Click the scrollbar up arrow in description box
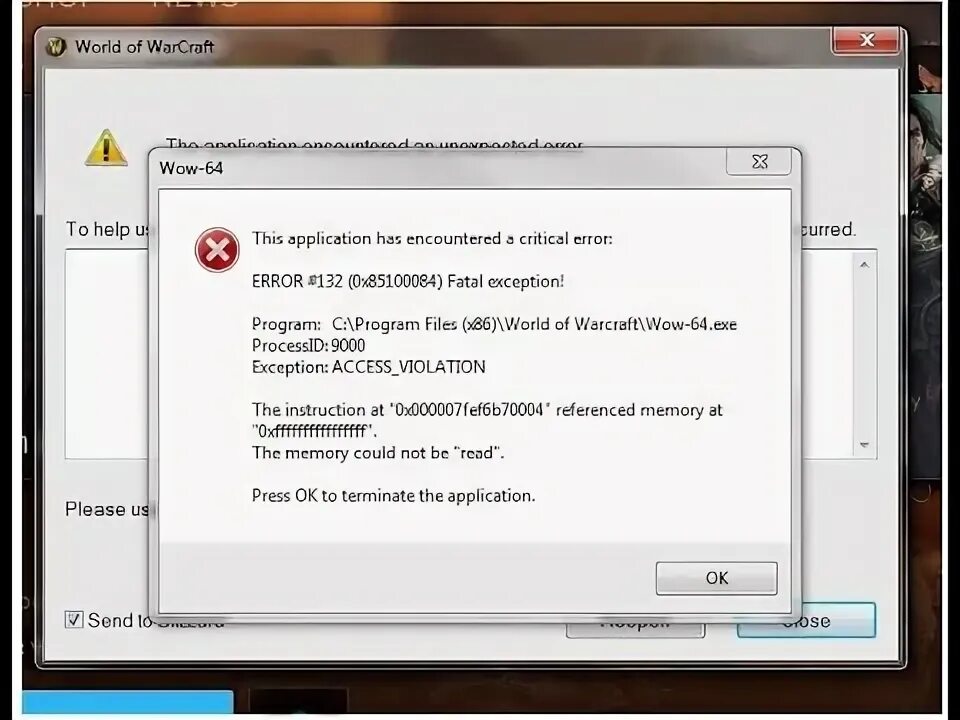960x720 pixels. point(864,265)
